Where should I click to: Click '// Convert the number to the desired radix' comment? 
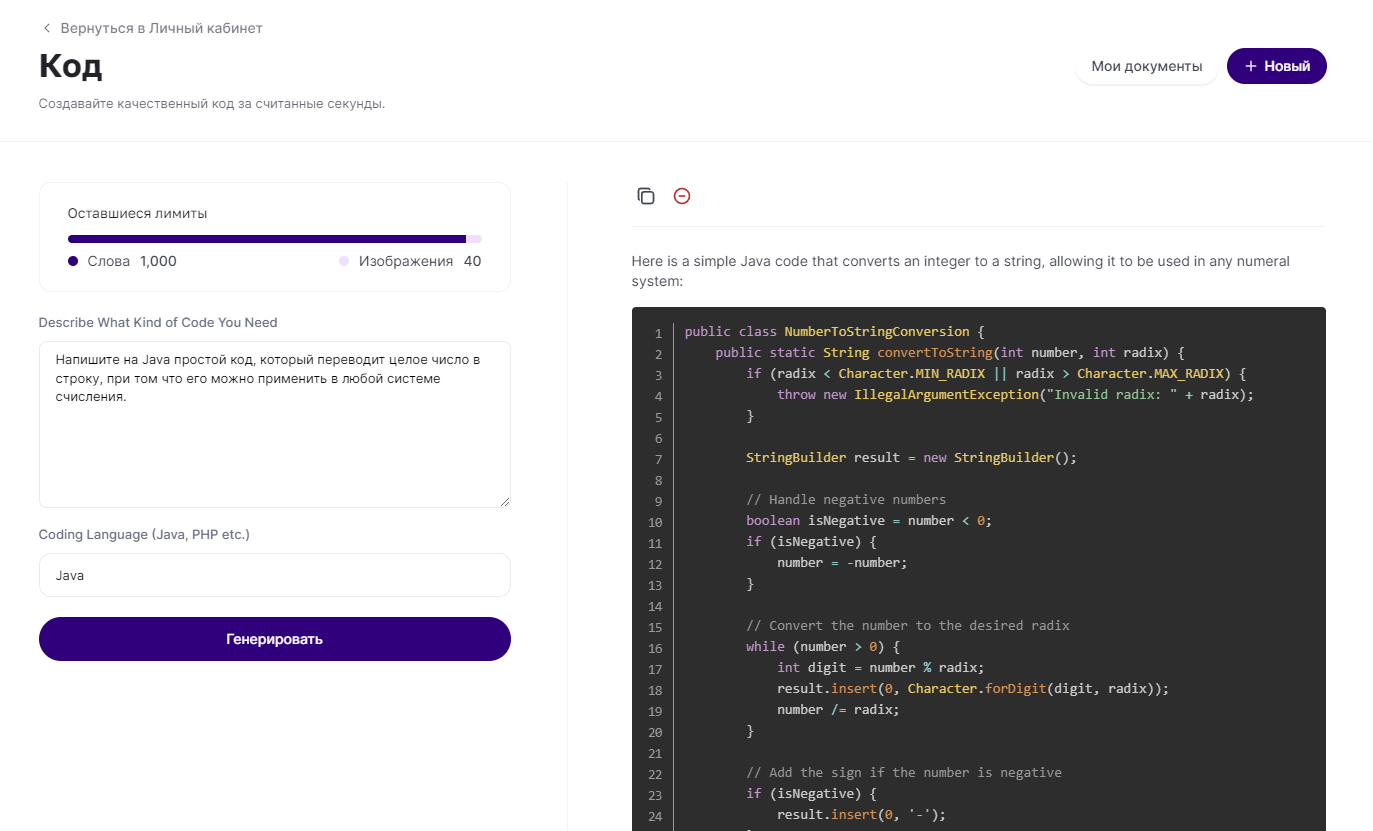coord(908,625)
